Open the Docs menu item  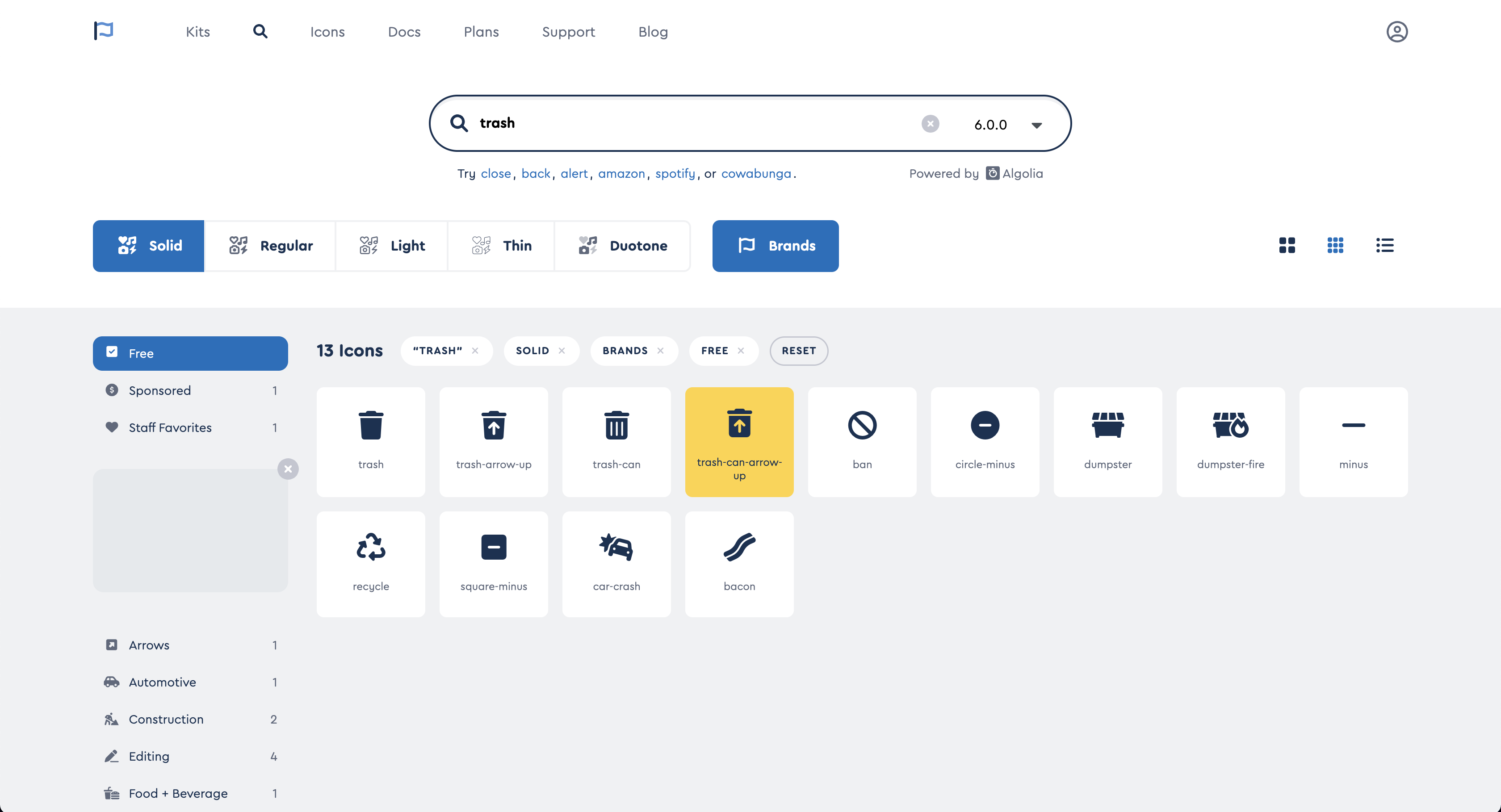coord(404,31)
